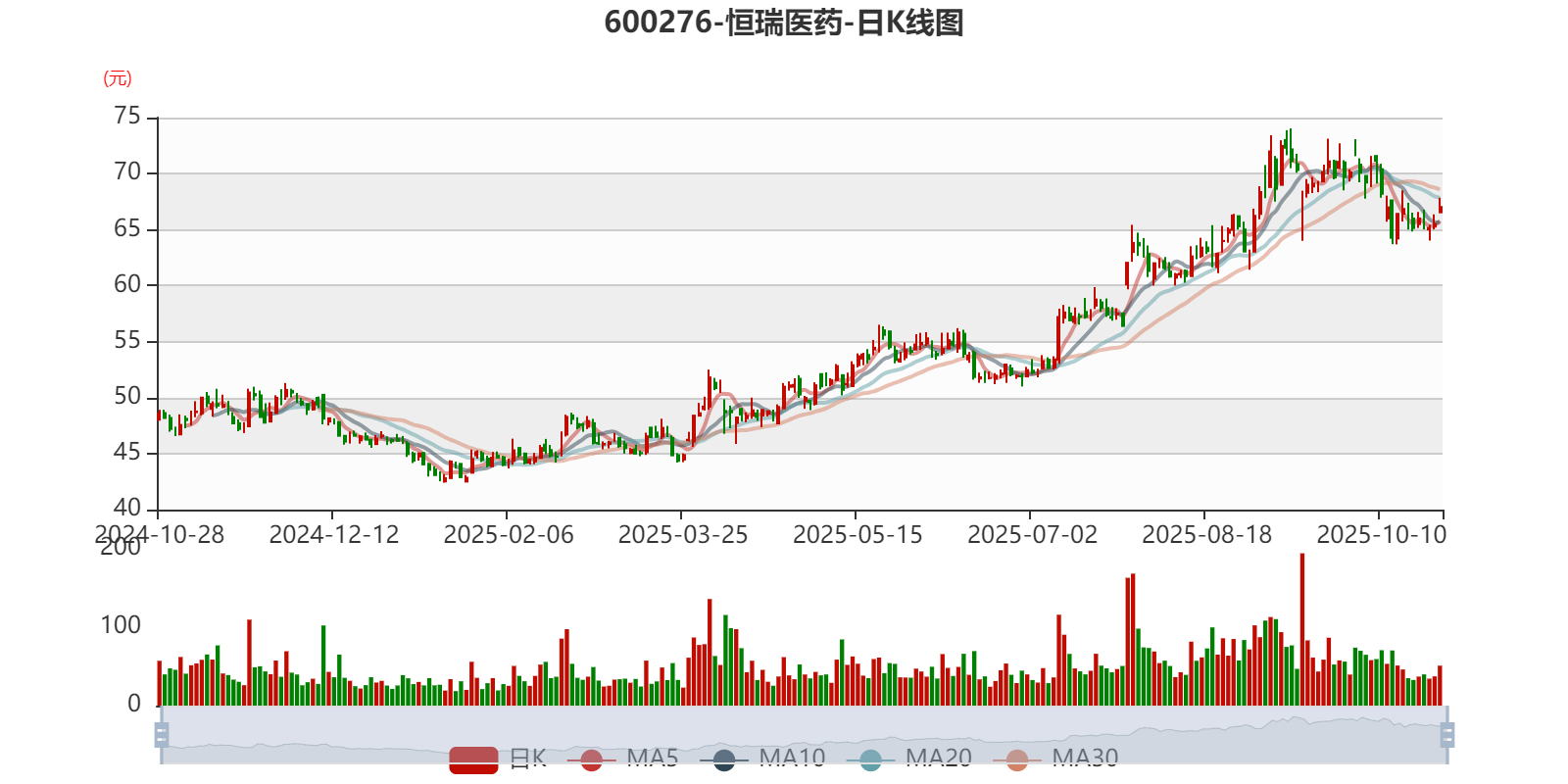Viewport: 1568px width, 784px height.
Task: Grab the right handle of the zoom slider
Action: coord(1447,735)
